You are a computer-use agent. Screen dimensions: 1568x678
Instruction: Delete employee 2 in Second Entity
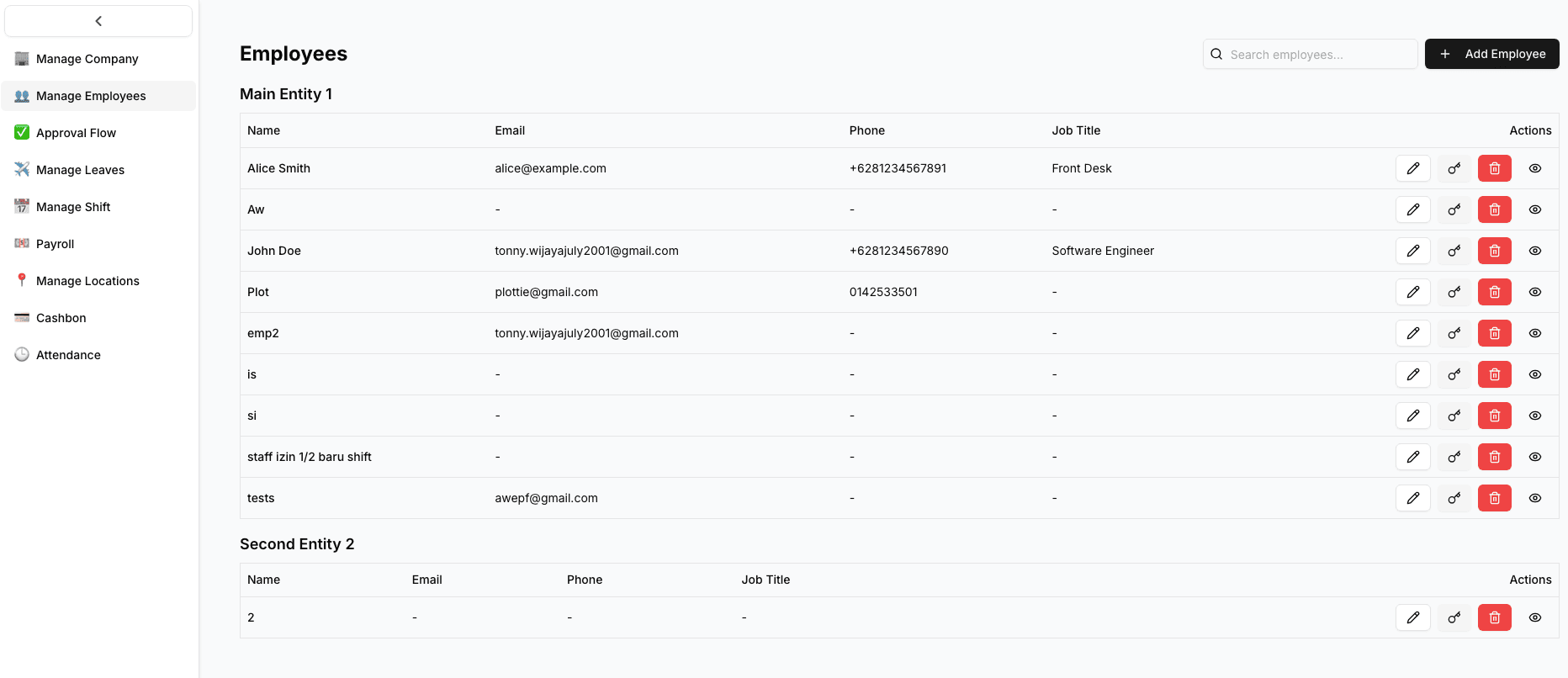pos(1494,617)
